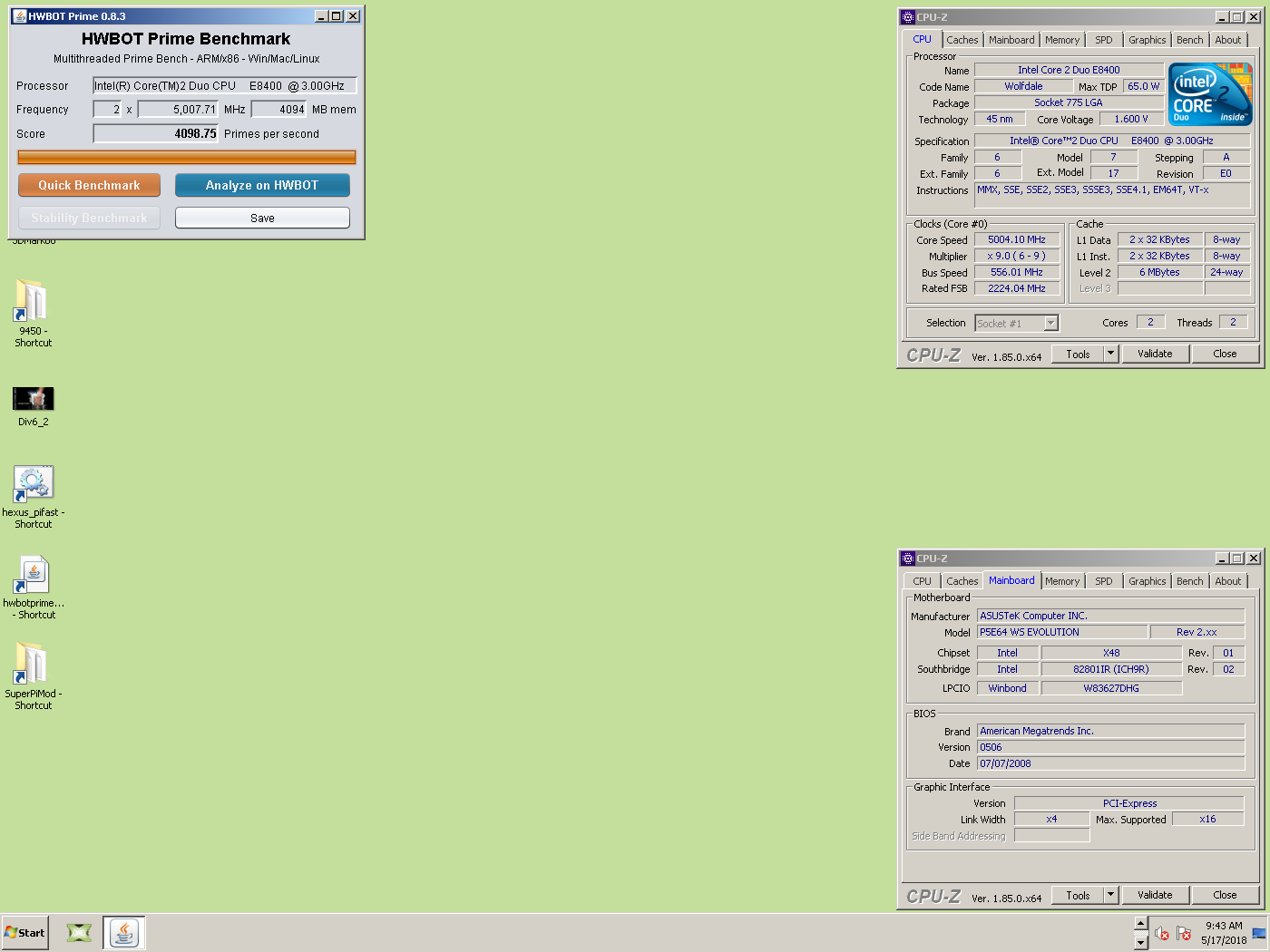The image size is (1270, 952).
Task: Click the Multiplier x 9.0 value
Action: tap(1017, 256)
